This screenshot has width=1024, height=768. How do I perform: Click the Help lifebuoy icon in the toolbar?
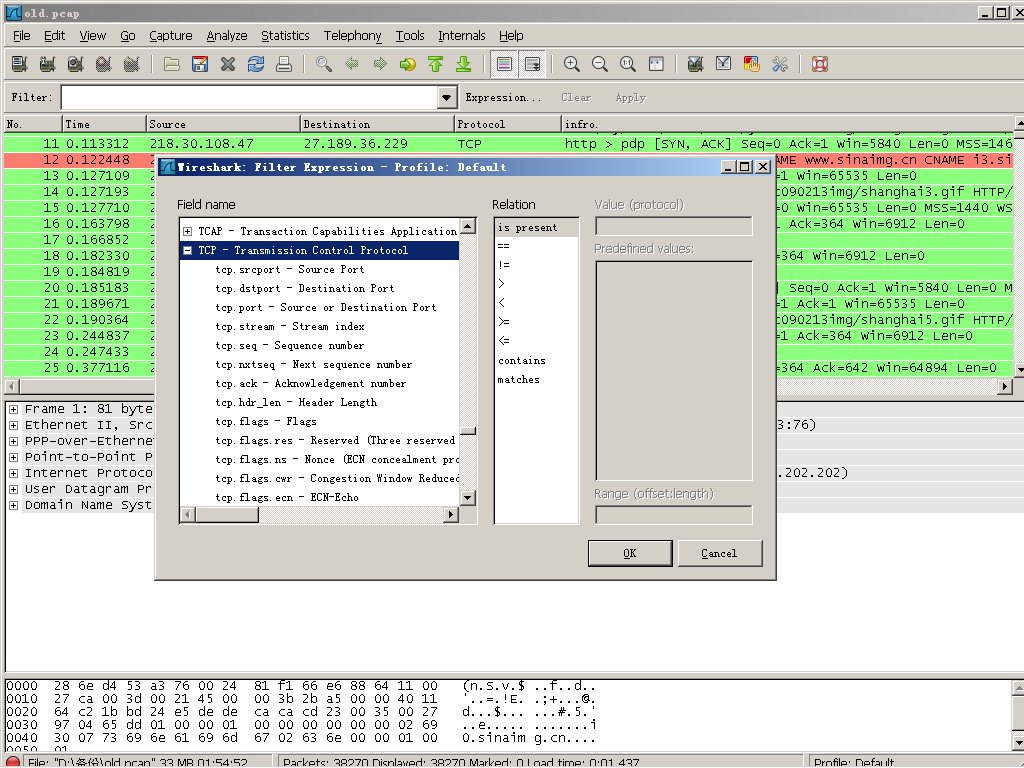coord(820,64)
